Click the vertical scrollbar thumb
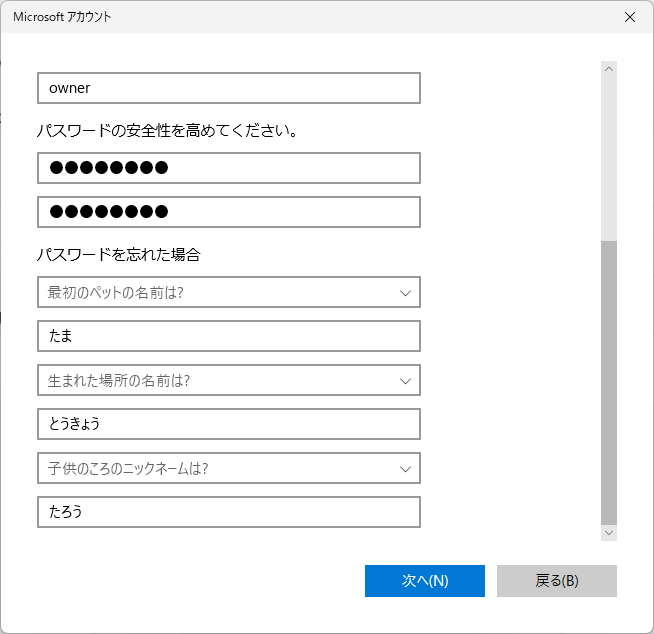This screenshot has height=634, width=654. 609,380
